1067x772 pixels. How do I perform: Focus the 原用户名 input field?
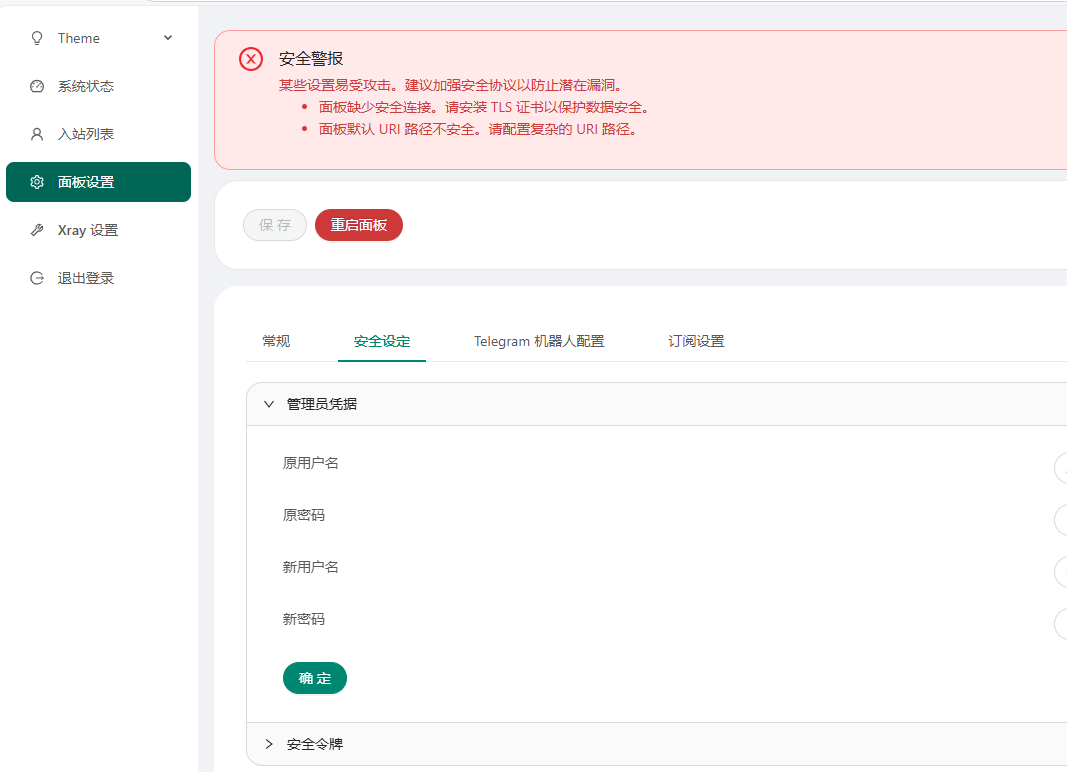1060,467
